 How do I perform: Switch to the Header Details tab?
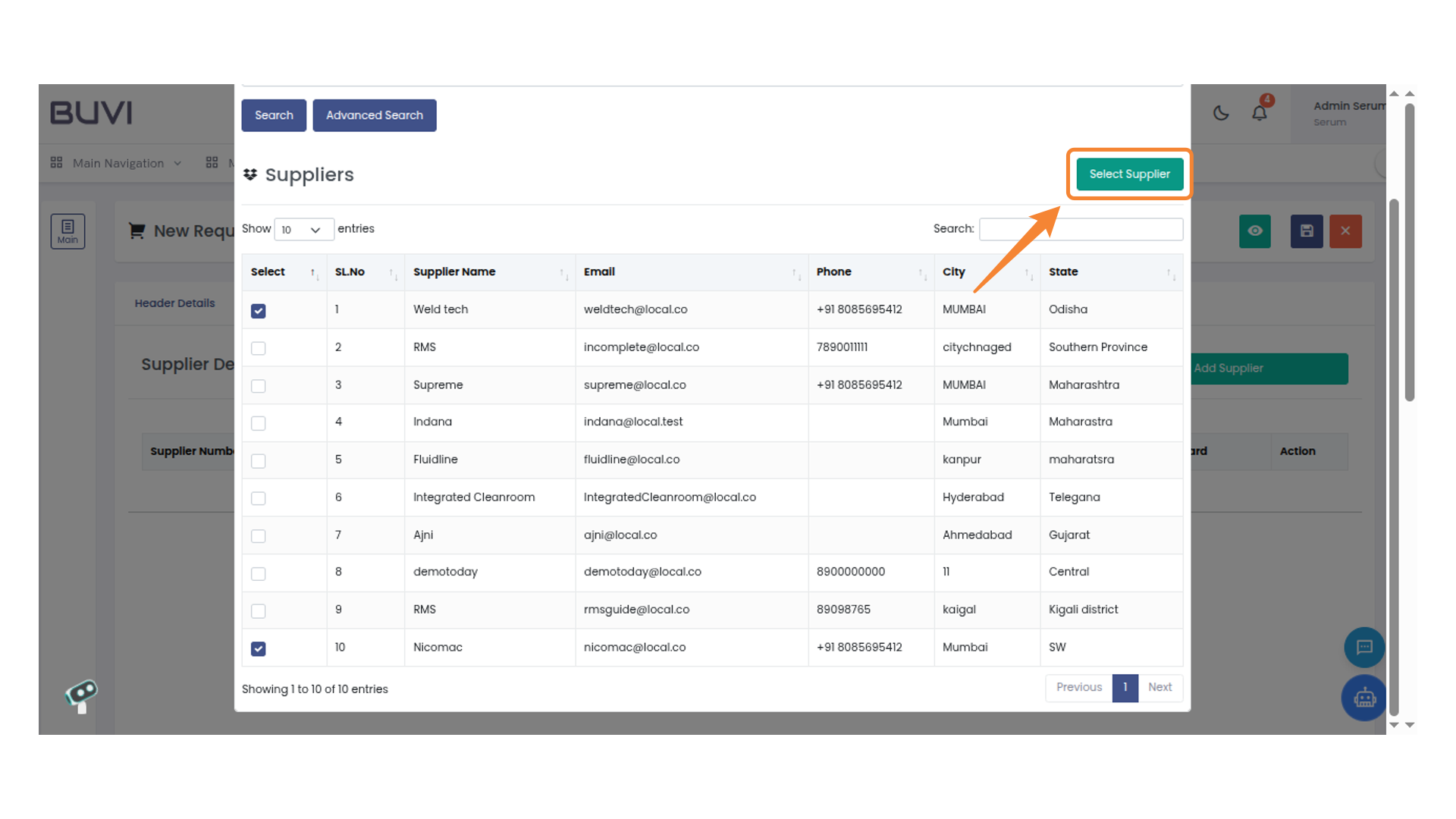point(174,303)
